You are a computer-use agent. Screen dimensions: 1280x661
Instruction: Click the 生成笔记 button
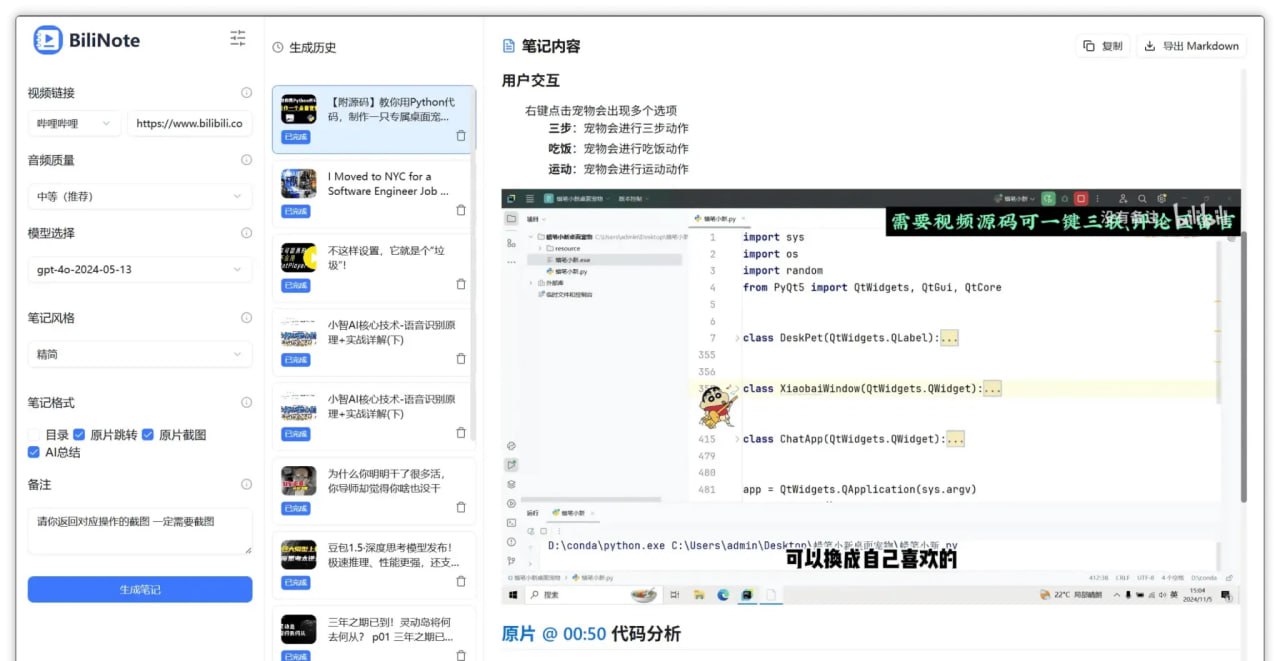click(x=139, y=589)
